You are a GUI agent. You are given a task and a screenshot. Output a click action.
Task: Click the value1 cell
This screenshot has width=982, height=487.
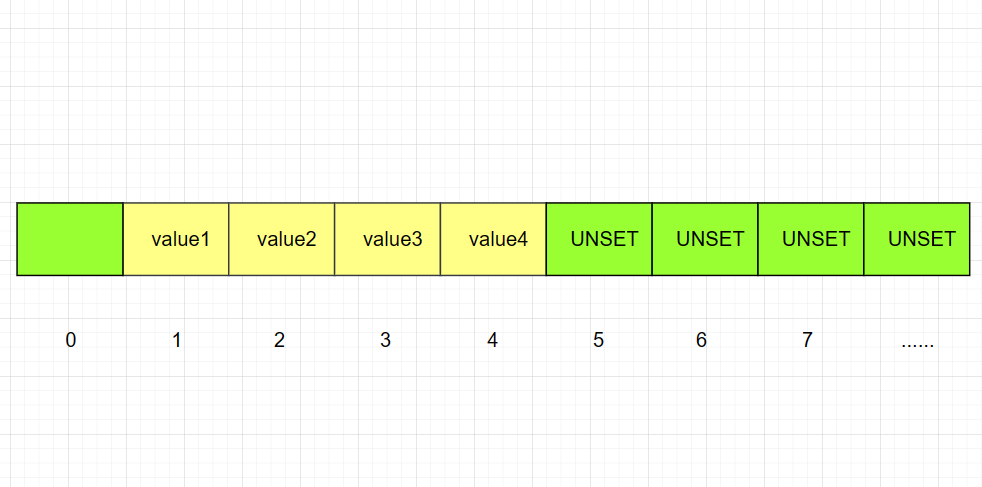176,238
